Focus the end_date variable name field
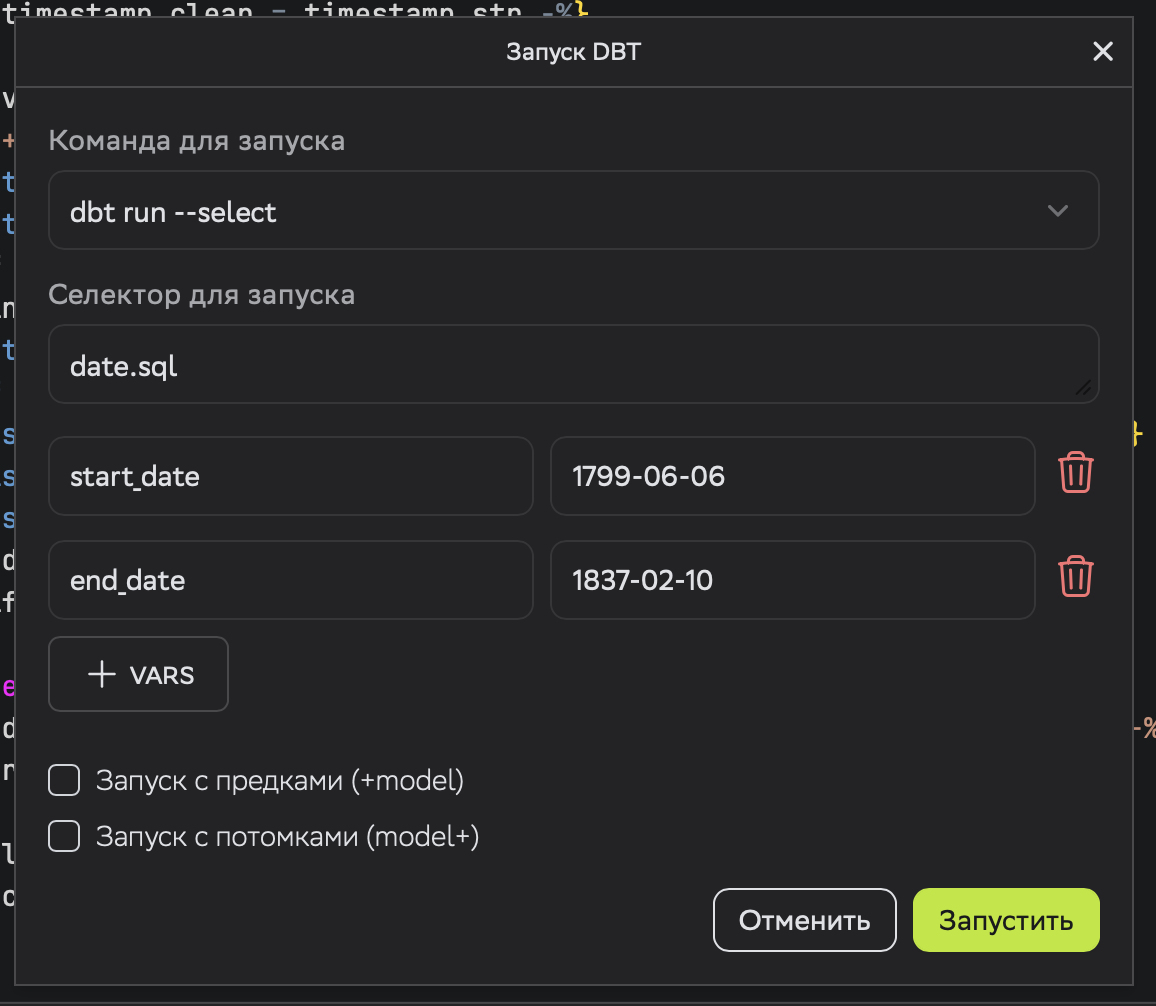This screenshot has height=1006, width=1156. click(x=290, y=580)
